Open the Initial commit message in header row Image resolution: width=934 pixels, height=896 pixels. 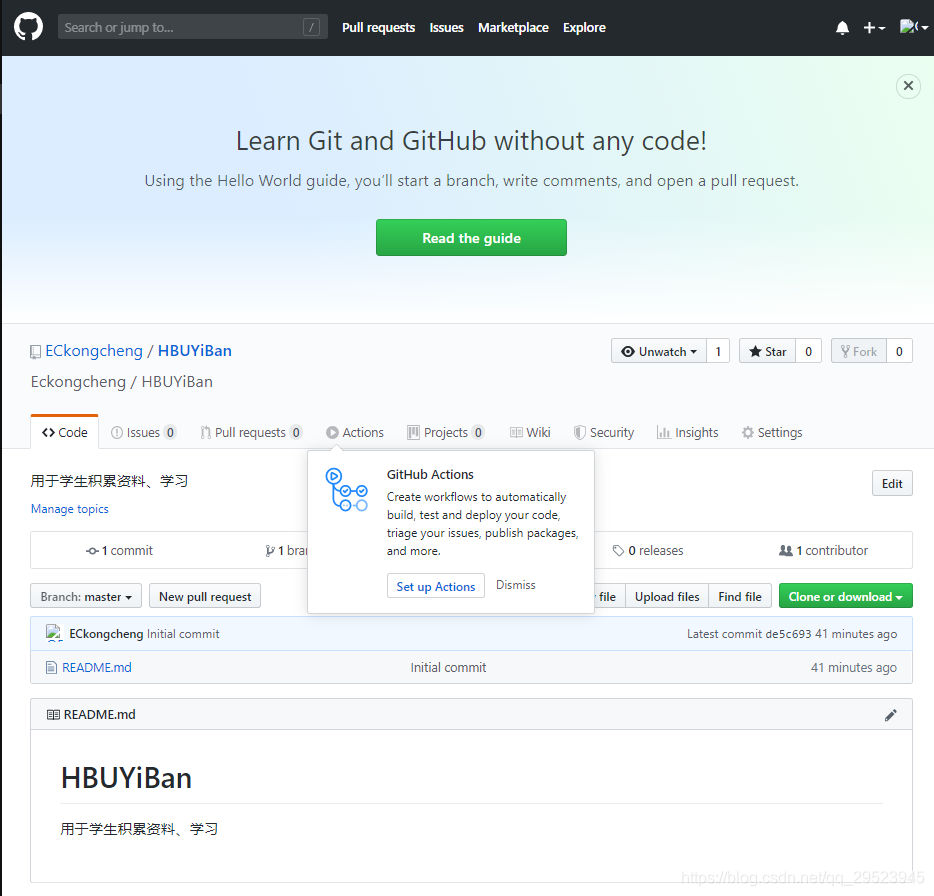pos(183,634)
